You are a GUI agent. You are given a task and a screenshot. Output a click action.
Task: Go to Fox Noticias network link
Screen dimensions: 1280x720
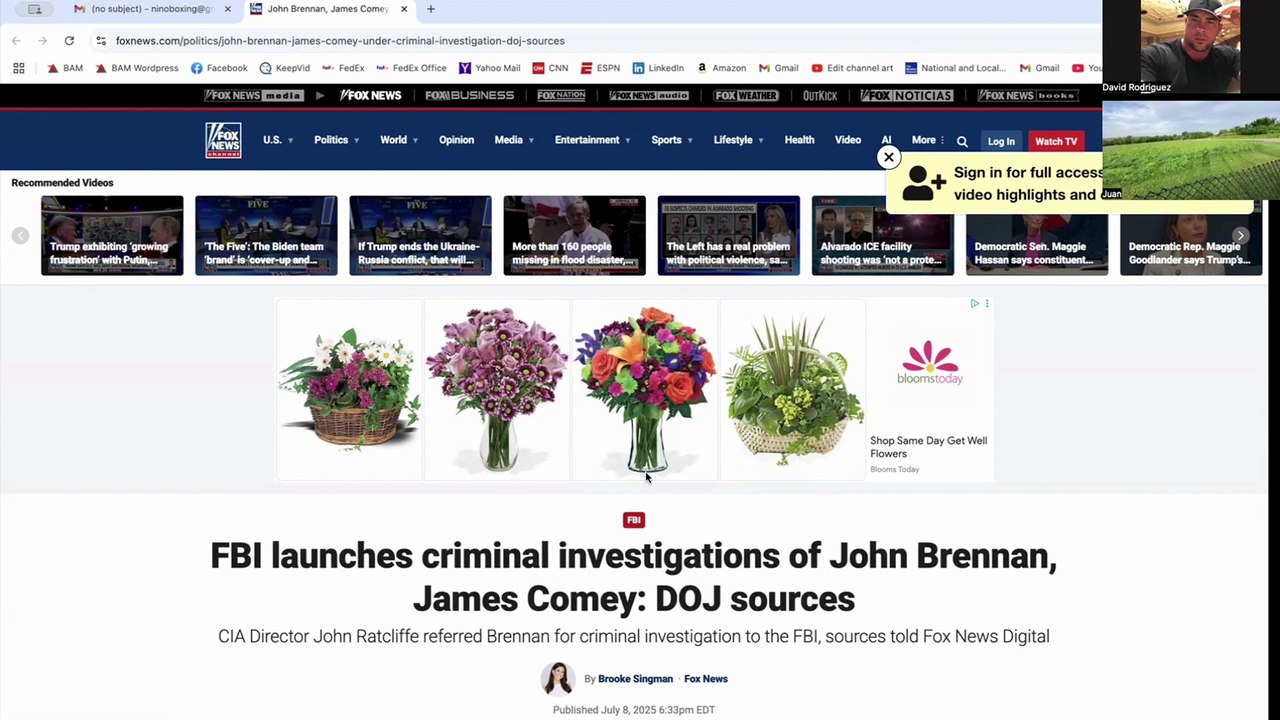click(907, 95)
